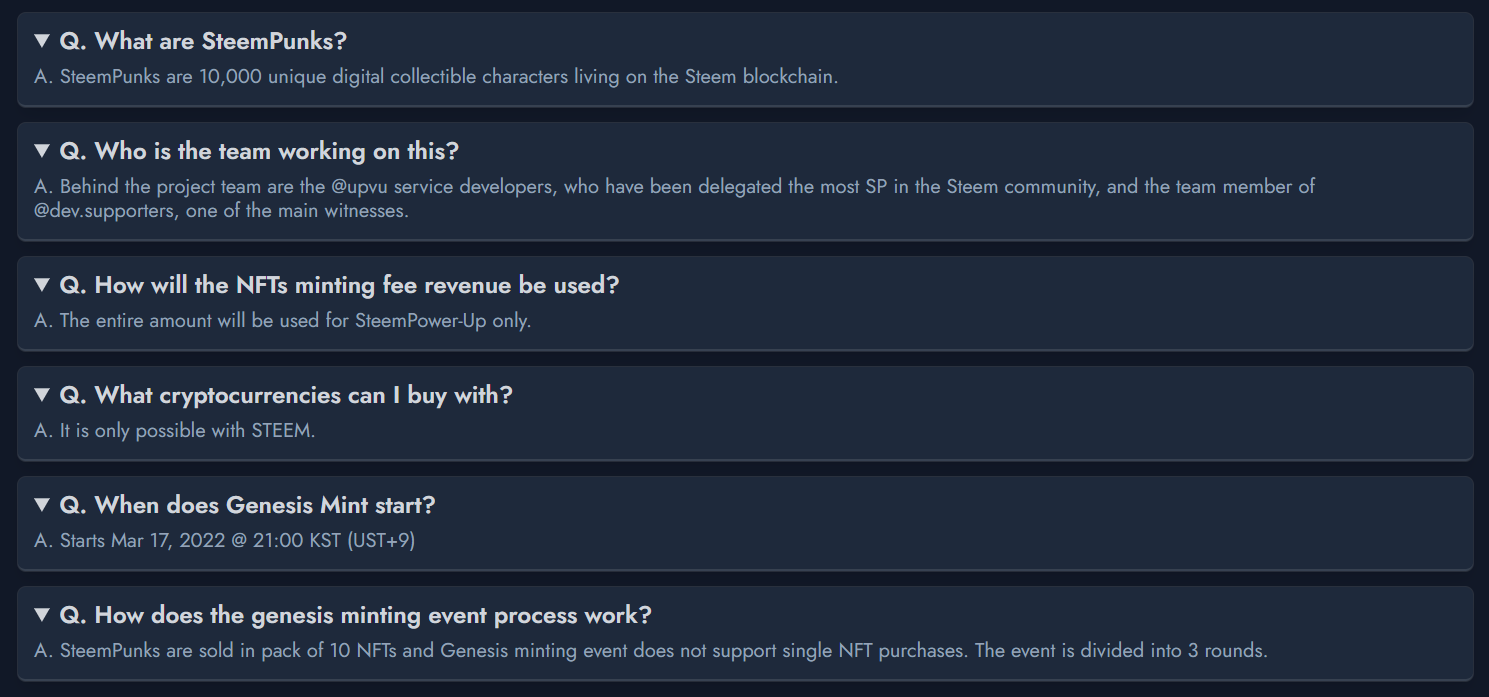Collapse the 'What are SteemPunks?' disclosure triangle
Image resolution: width=1489 pixels, height=697 pixels.
[42, 41]
